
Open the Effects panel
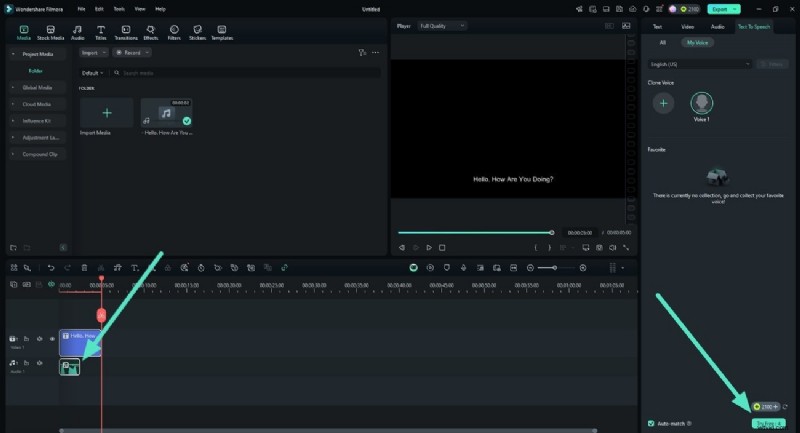point(151,33)
